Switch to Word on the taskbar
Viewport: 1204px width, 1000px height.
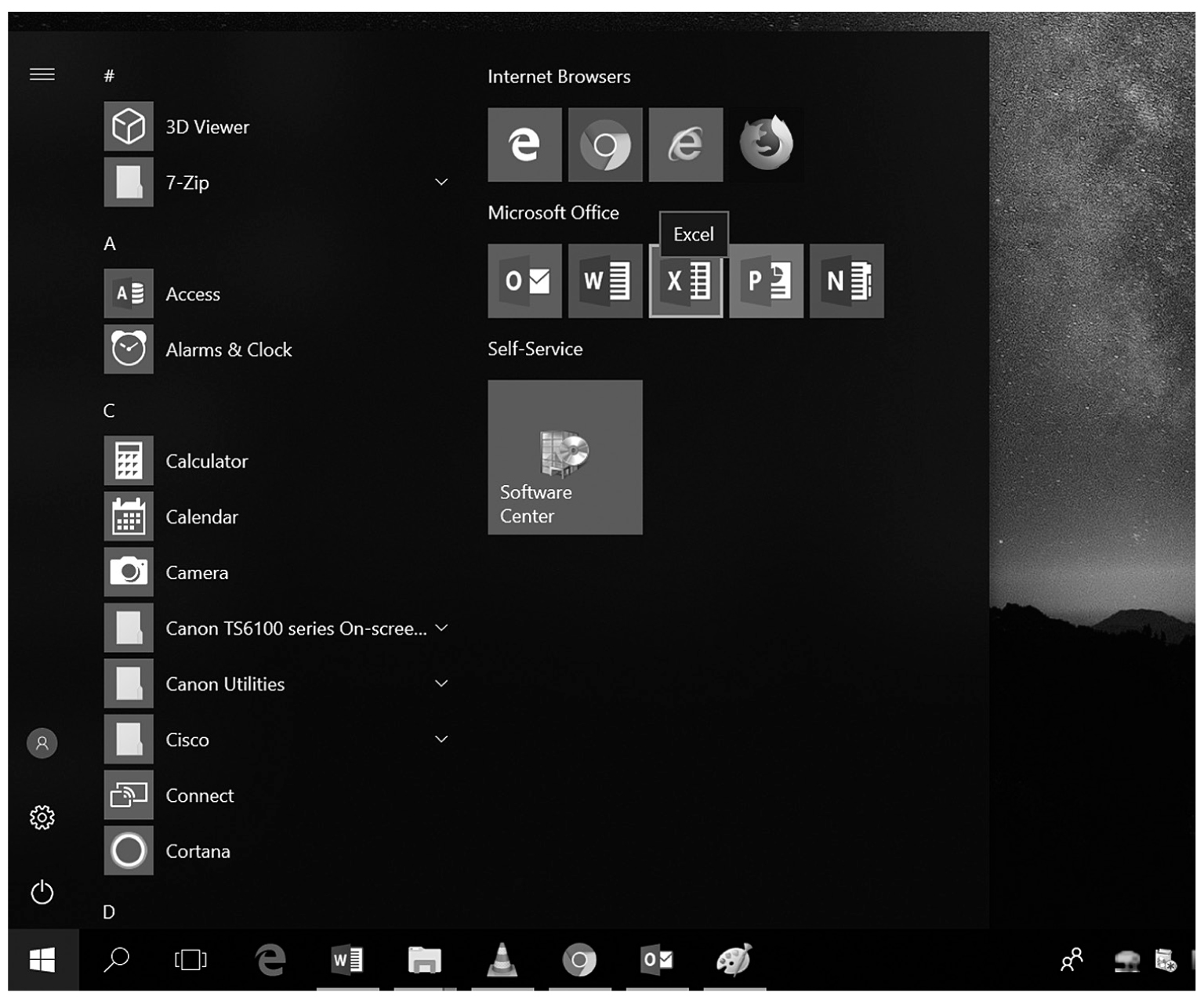tap(347, 960)
